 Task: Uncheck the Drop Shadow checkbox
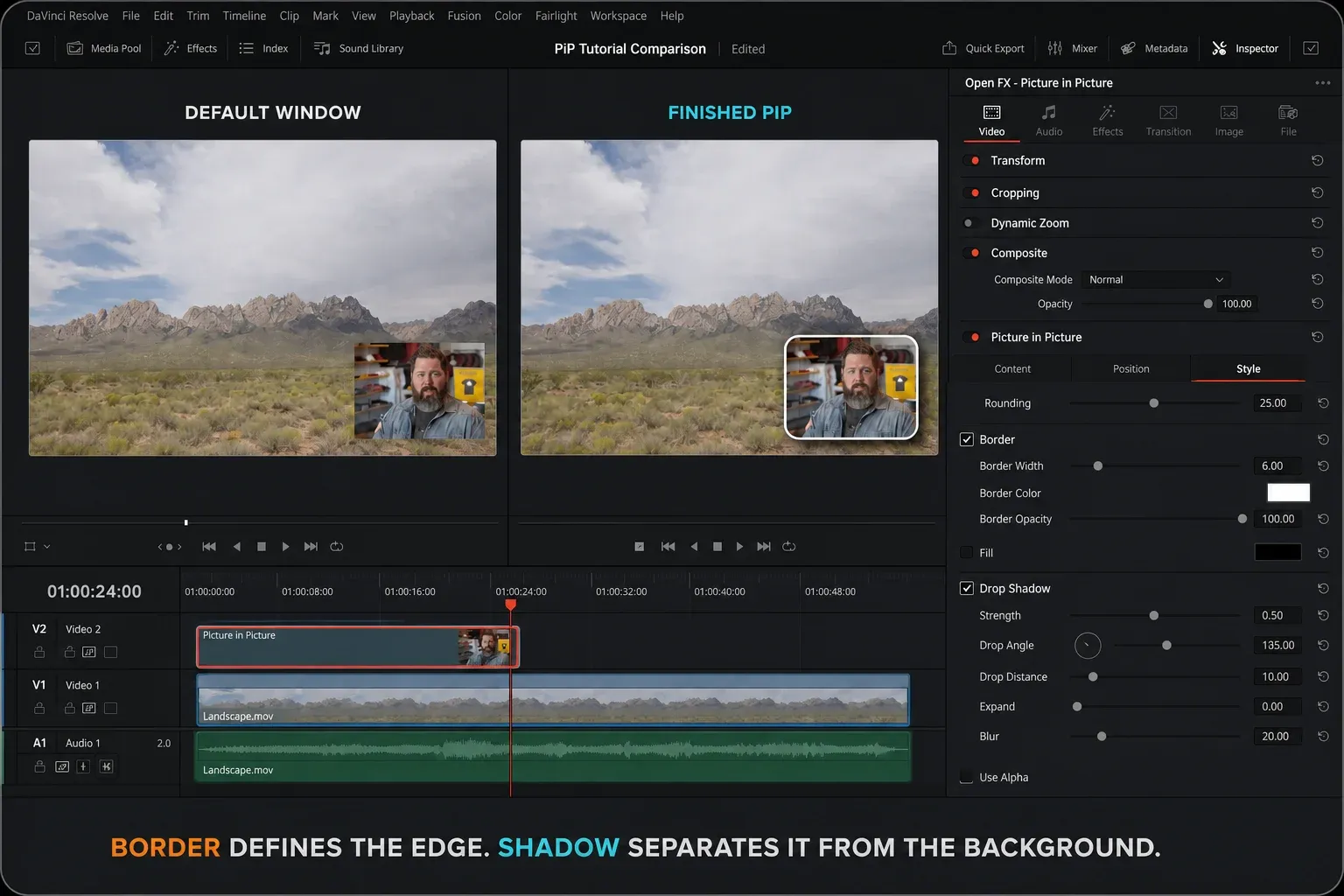(967, 588)
